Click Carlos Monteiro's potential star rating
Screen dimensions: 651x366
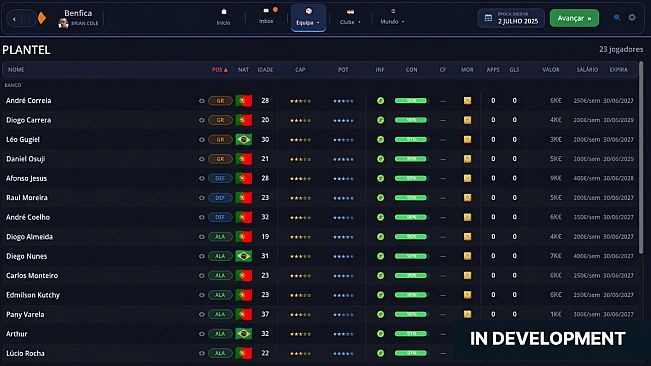(343, 276)
